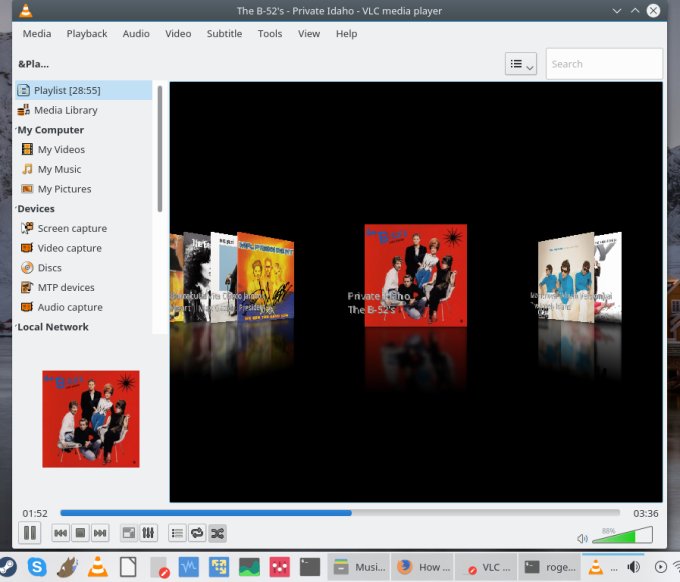Image resolution: width=680 pixels, height=582 pixels.
Task: Adjust the volume slider at 88%
Action: [x=622, y=535]
